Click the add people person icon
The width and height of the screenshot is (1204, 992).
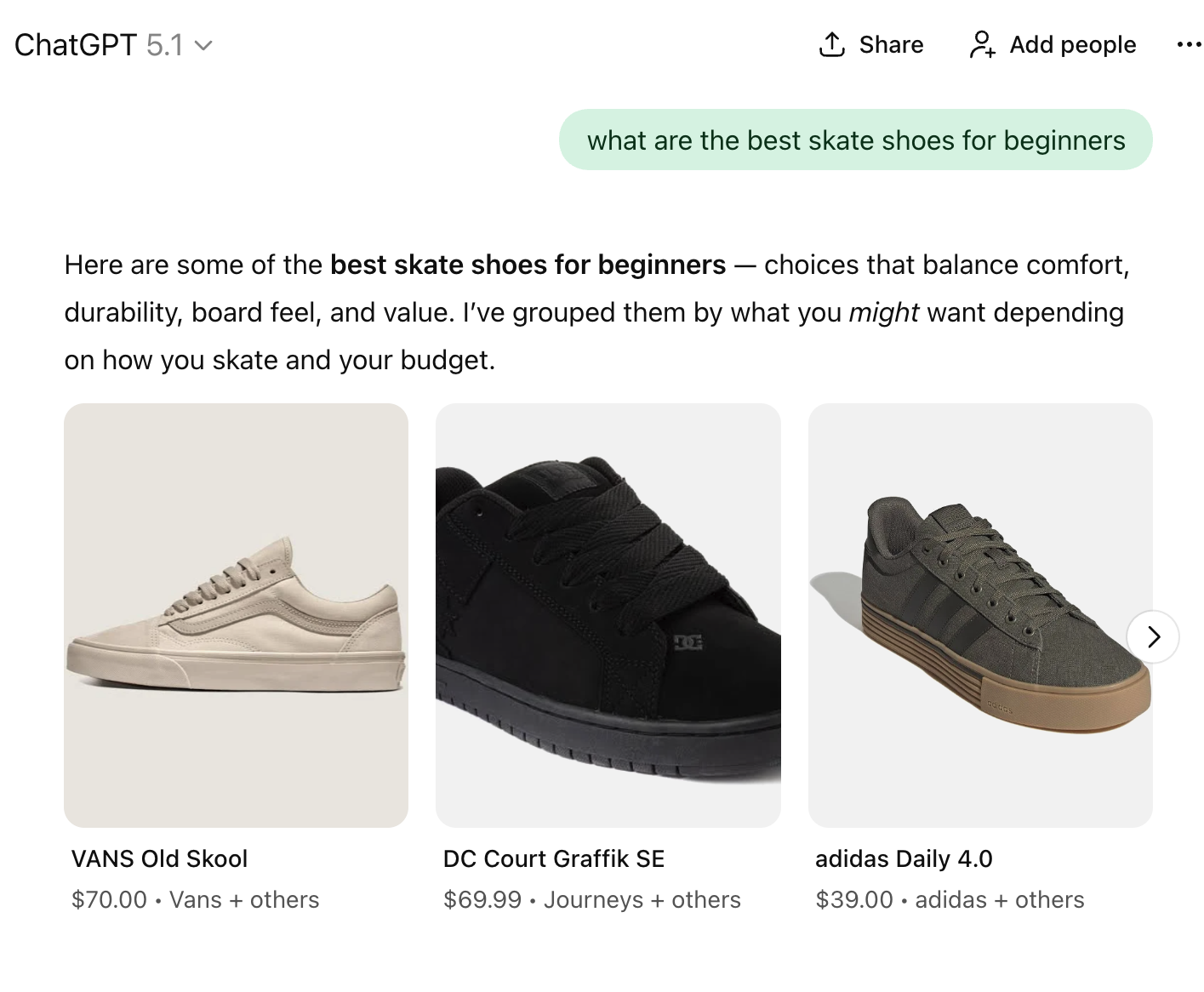tap(981, 44)
